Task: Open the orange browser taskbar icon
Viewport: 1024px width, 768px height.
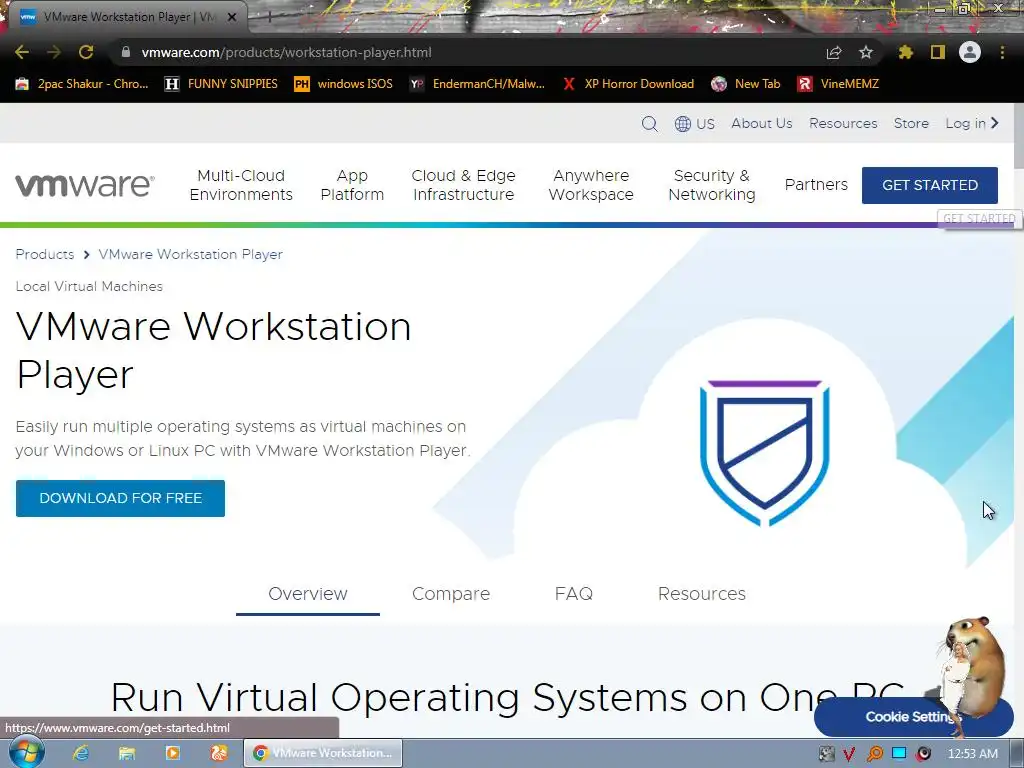Action: coord(219,753)
